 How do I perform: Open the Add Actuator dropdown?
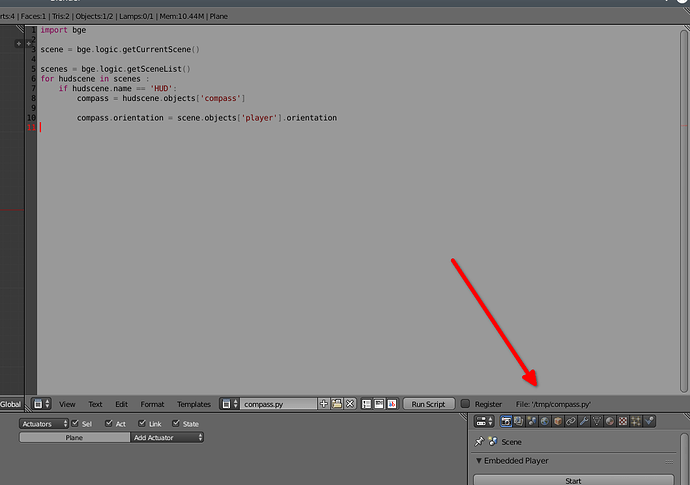point(167,437)
